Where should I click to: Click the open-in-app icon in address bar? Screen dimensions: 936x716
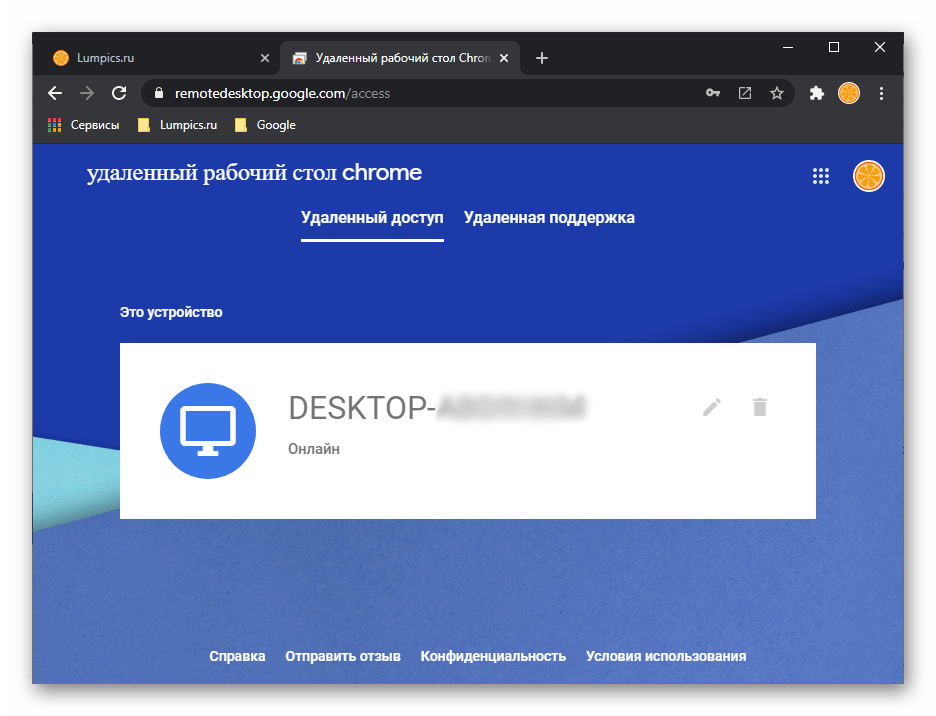pyautogui.click(x=745, y=93)
